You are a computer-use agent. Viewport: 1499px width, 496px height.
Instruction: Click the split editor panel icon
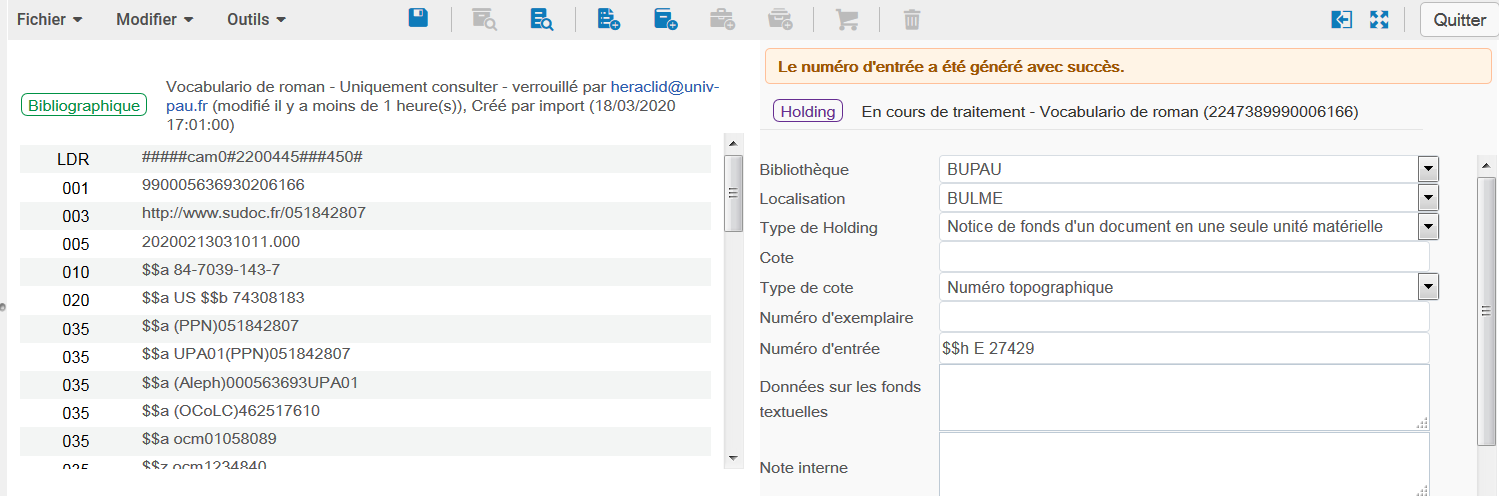(x=1341, y=19)
